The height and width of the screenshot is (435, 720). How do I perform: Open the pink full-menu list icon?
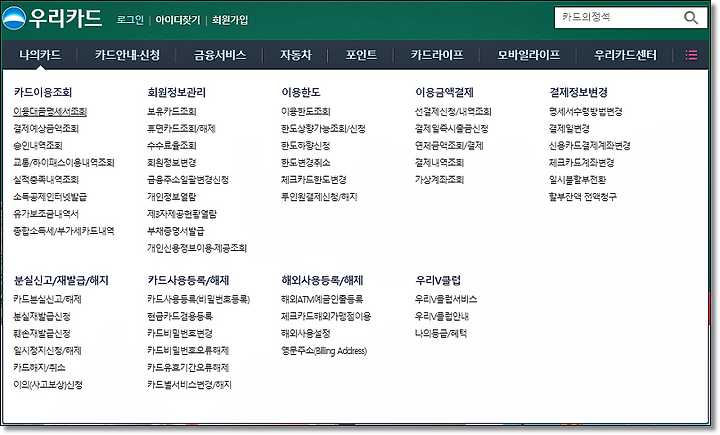click(x=691, y=55)
